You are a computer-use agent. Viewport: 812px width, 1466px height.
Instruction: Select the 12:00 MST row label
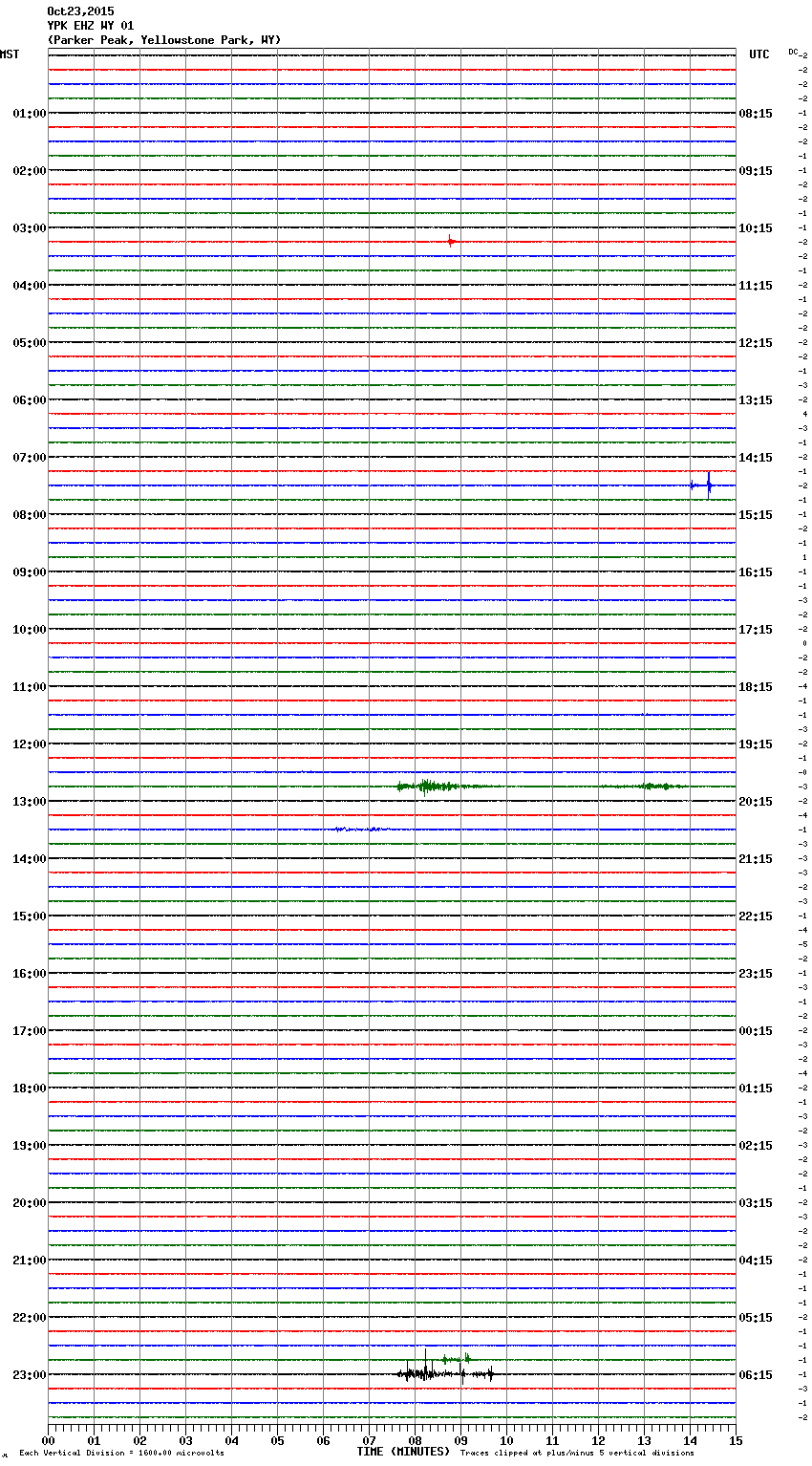pyautogui.click(x=30, y=744)
